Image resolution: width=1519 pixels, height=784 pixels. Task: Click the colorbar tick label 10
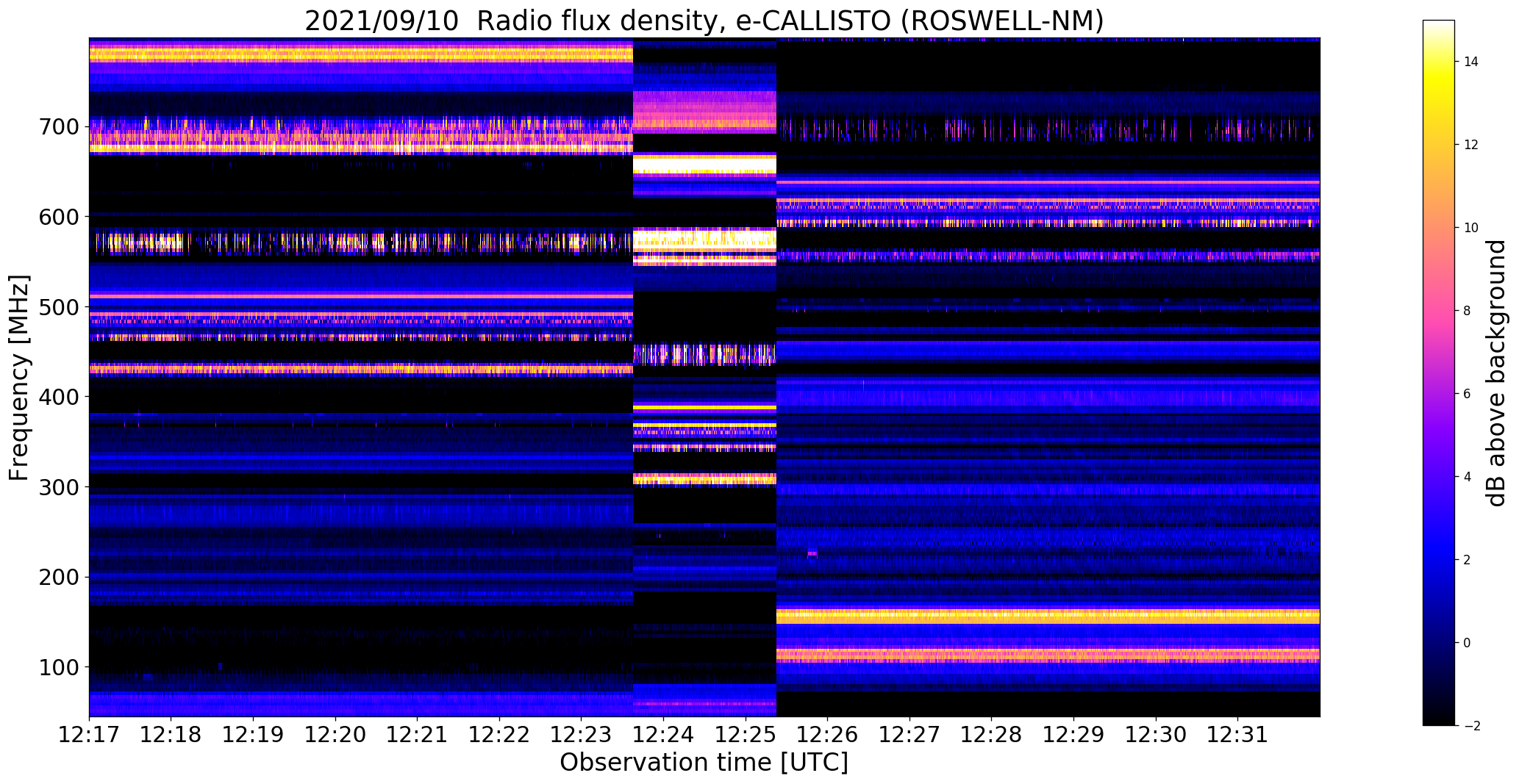tap(1471, 228)
